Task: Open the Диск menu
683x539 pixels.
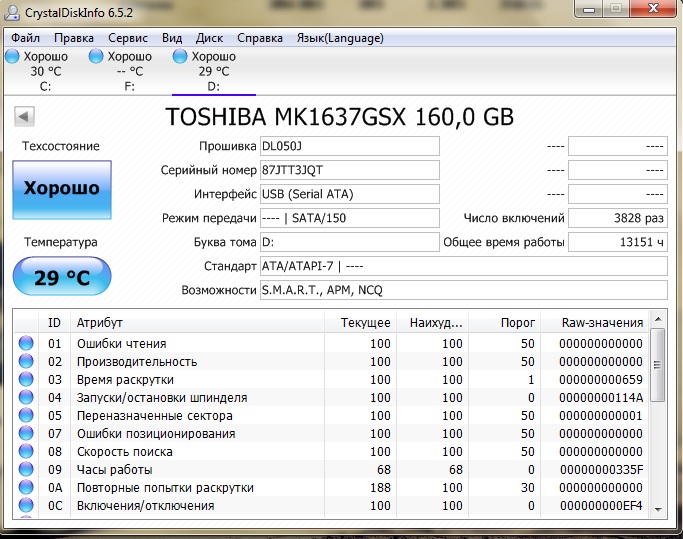Action: 209,38
